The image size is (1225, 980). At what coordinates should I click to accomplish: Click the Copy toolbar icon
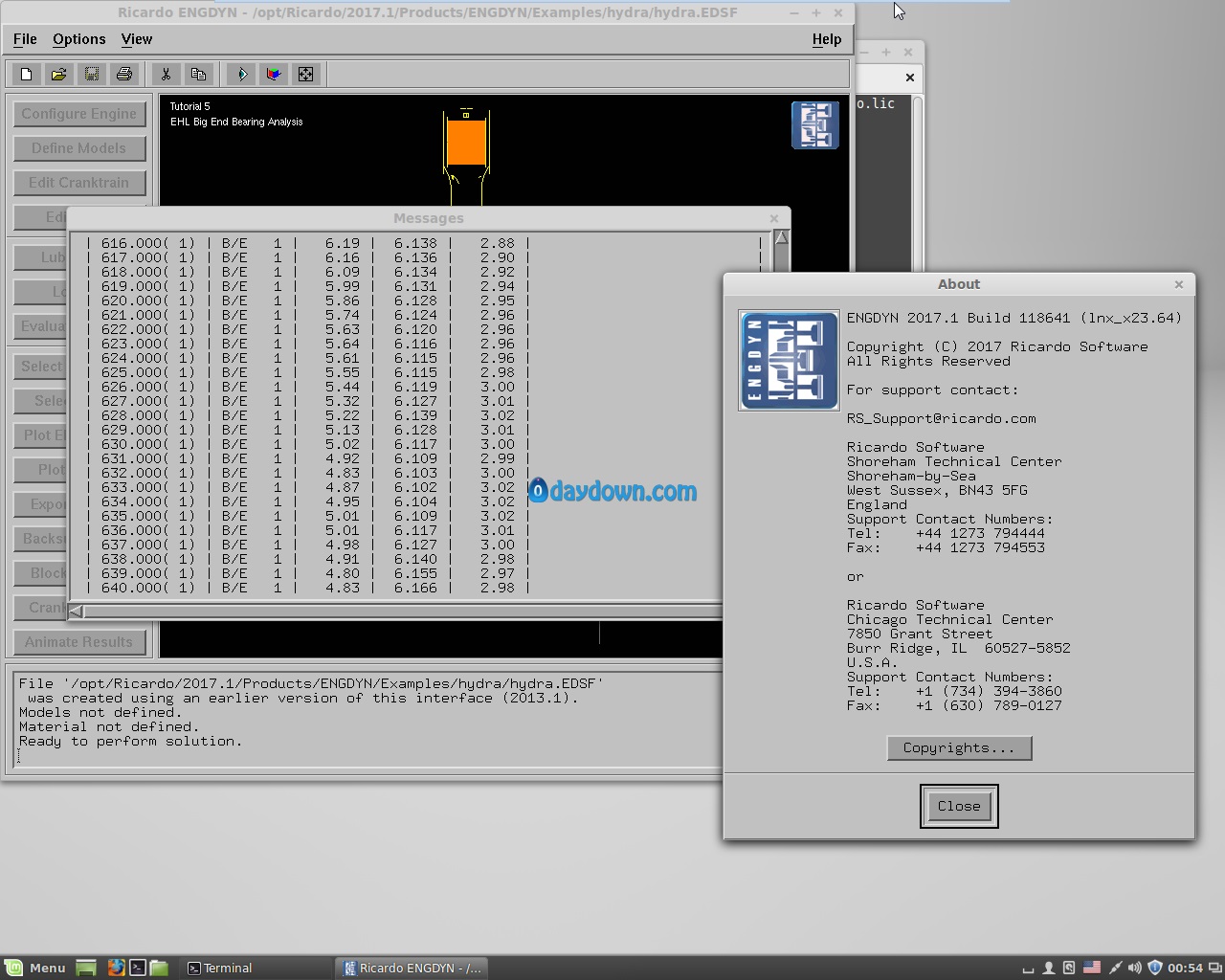click(198, 74)
